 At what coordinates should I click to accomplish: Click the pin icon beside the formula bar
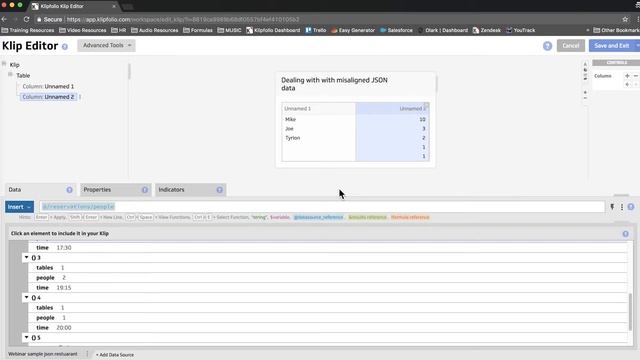[x=612, y=207]
